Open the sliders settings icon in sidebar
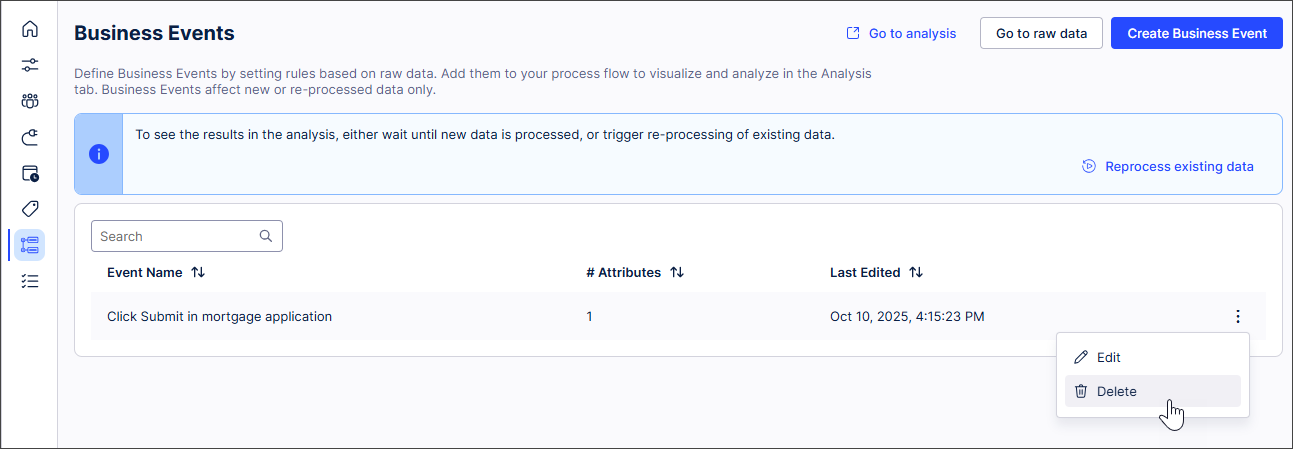 click(30, 65)
